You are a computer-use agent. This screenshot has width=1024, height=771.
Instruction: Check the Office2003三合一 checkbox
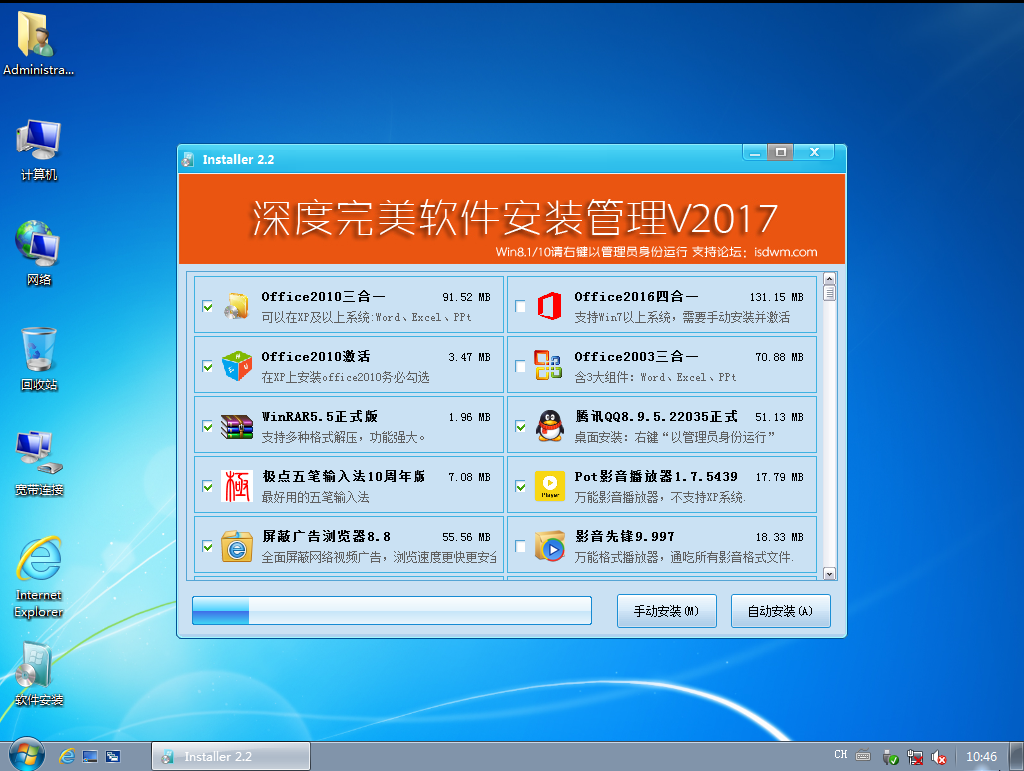[520, 366]
